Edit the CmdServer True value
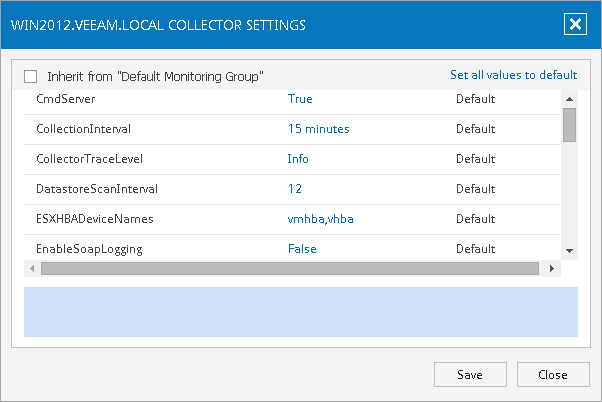 300,99
